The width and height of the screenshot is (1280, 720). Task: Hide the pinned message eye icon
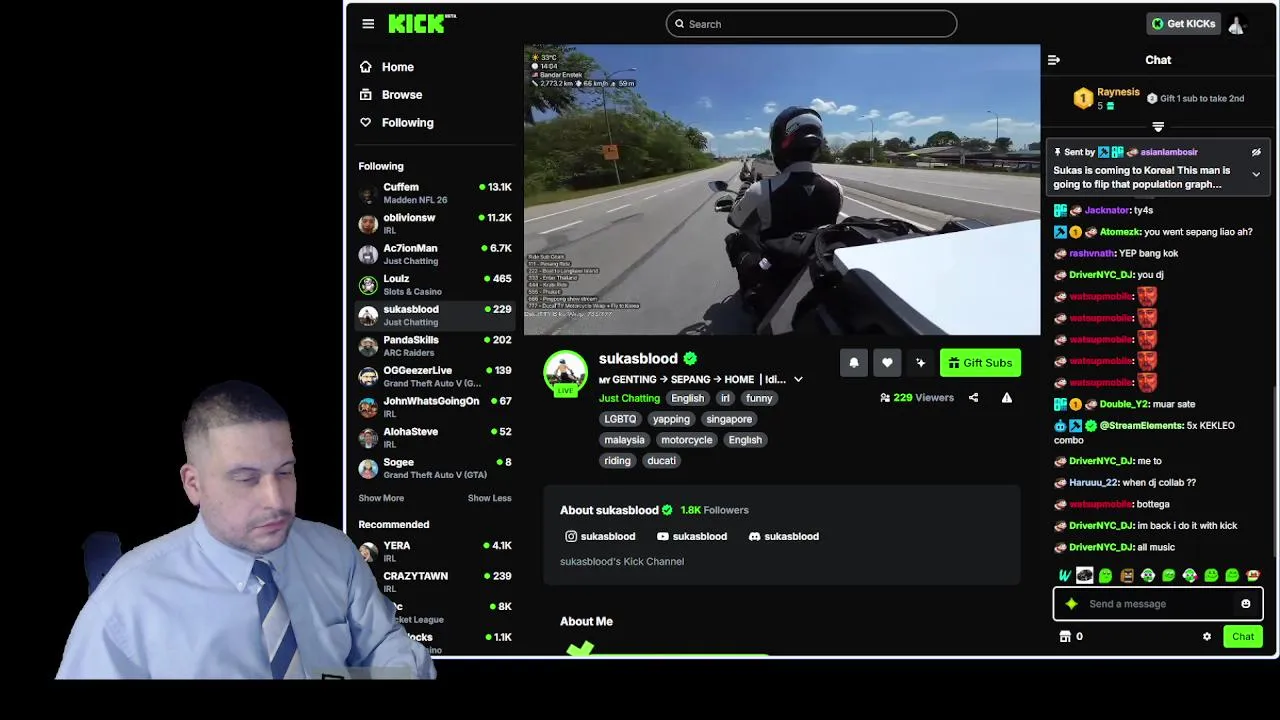pos(1256,153)
